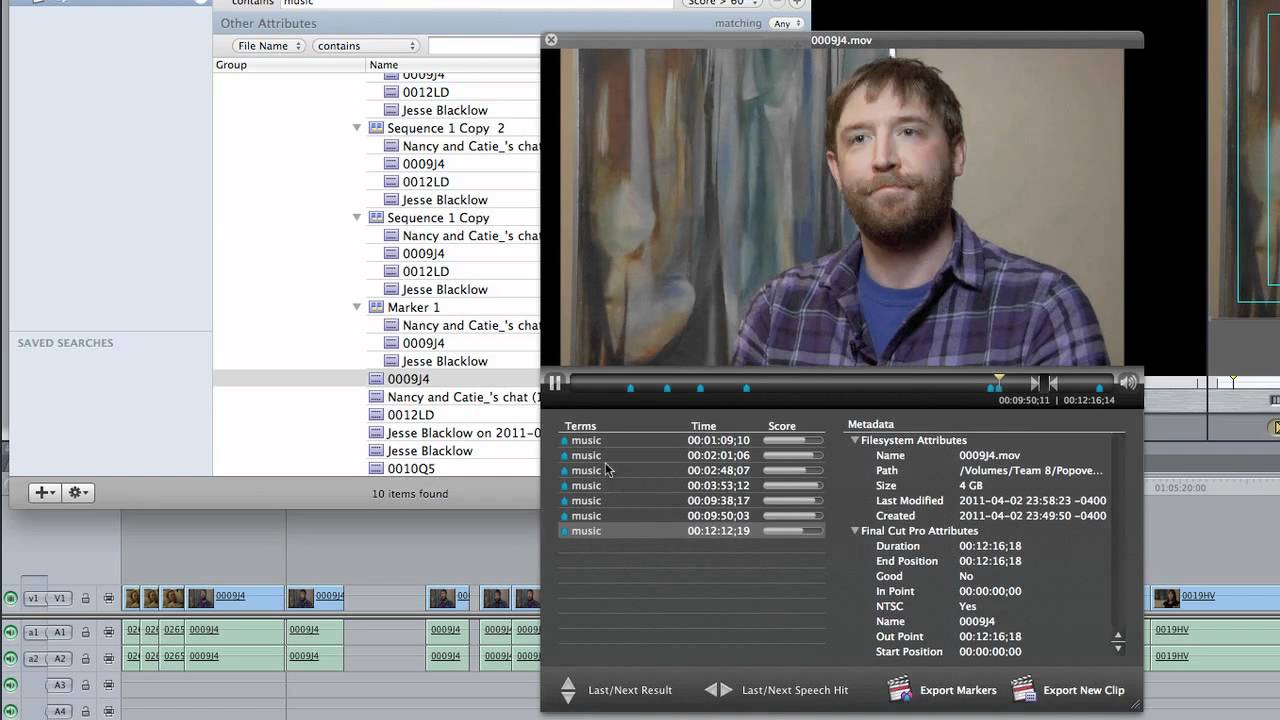This screenshot has height=720, width=1280.
Task: Collapse the Sequence 1 Copy group
Action: 356,217
